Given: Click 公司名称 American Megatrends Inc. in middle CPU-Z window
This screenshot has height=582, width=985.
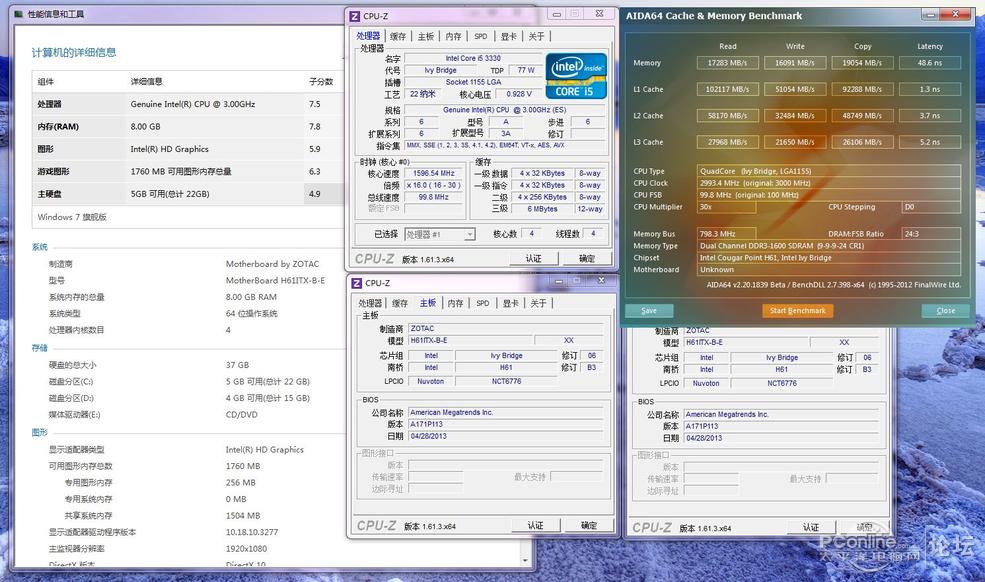Looking at the screenshot, I should [x=506, y=413].
